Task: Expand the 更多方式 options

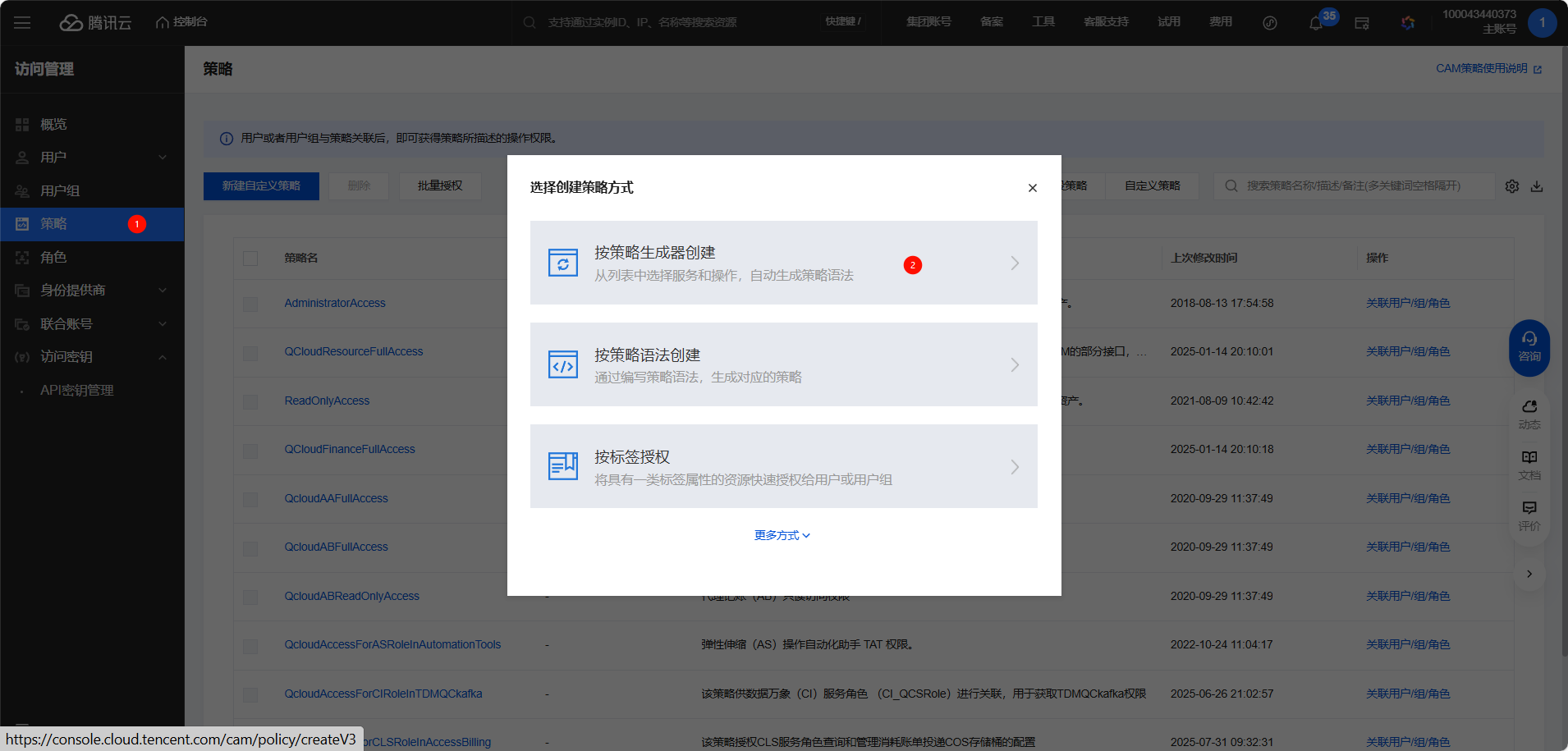Action: (782, 535)
